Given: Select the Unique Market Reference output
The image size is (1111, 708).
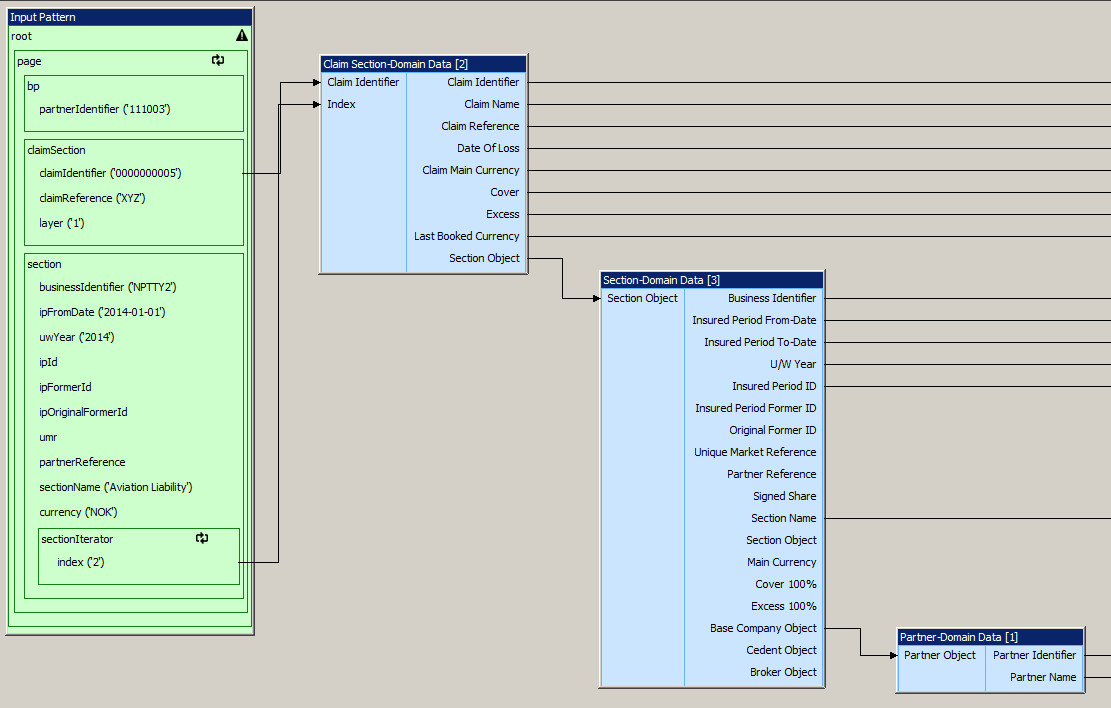Looking at the screenshot, I should tap(755, 452).
